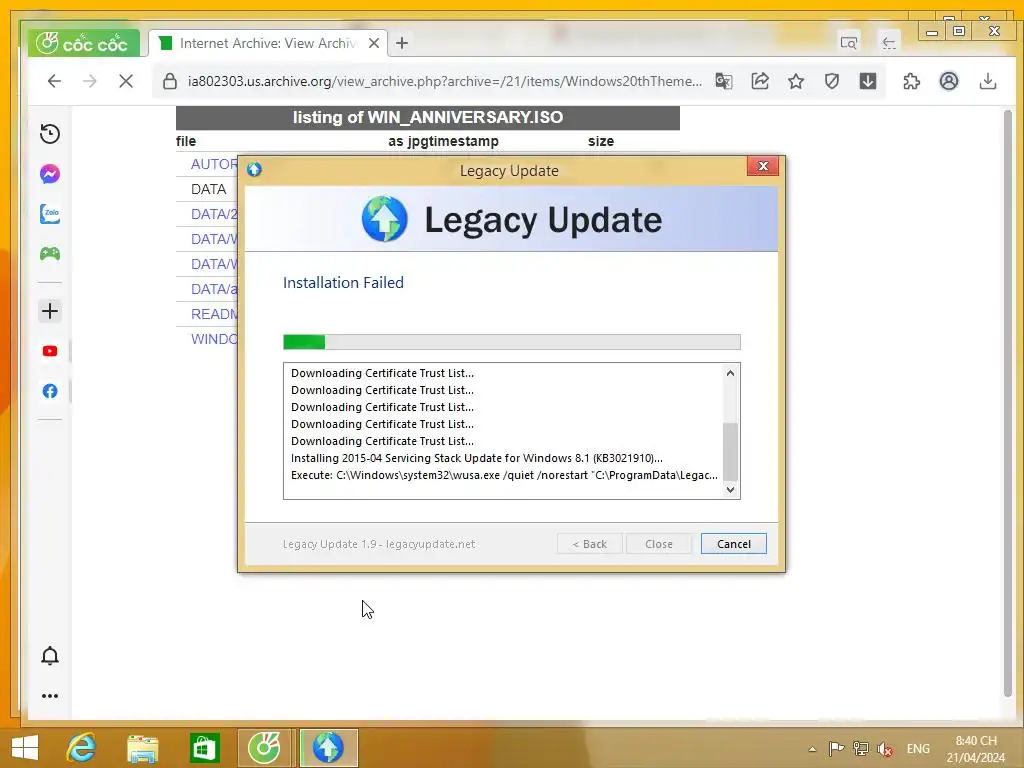Click the padlock site info icon
This screenshot has width=1024, height=768.
pyautogui.click(x=170, y=81)
